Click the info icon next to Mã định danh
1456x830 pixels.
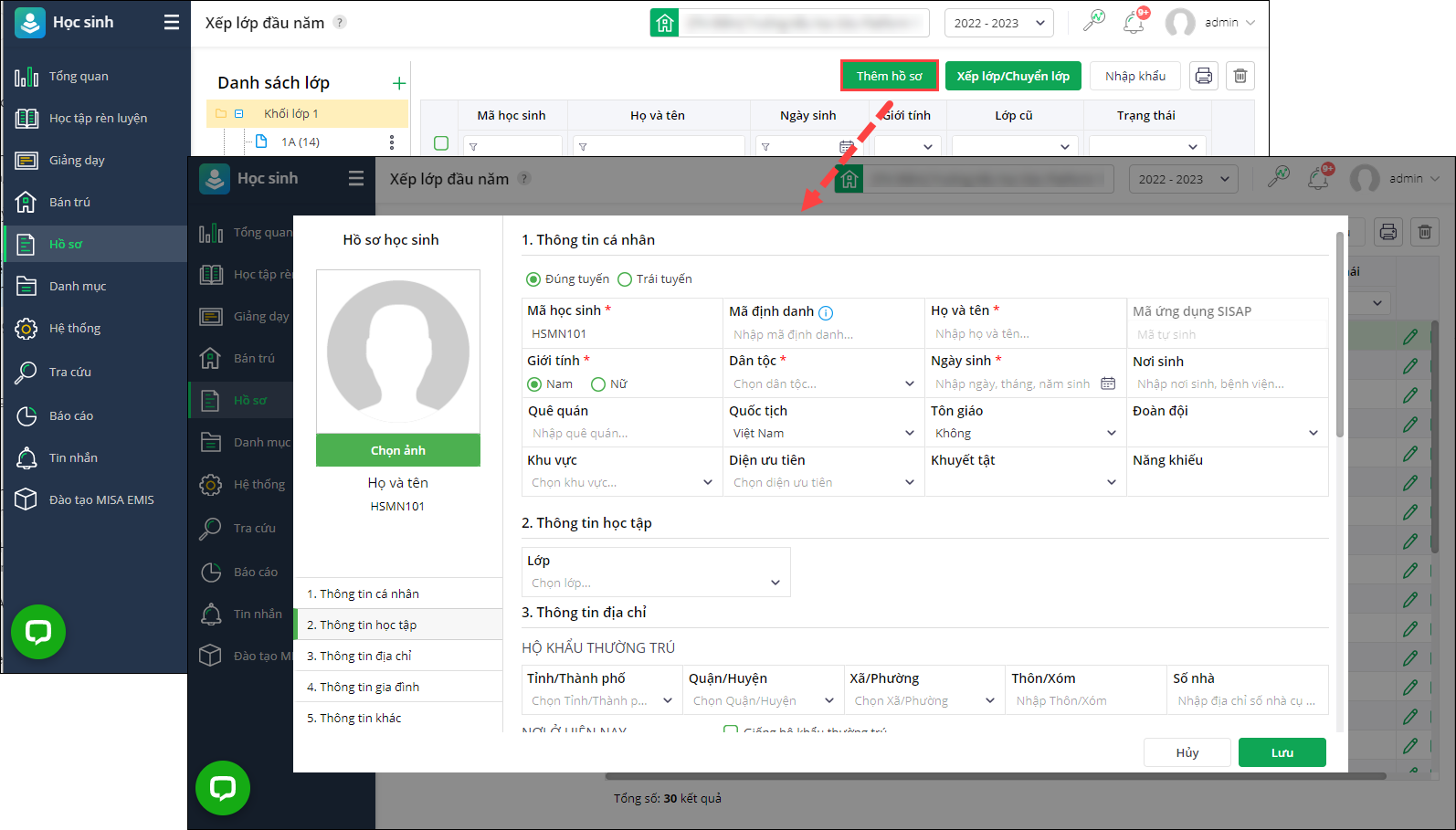point(826,312)
